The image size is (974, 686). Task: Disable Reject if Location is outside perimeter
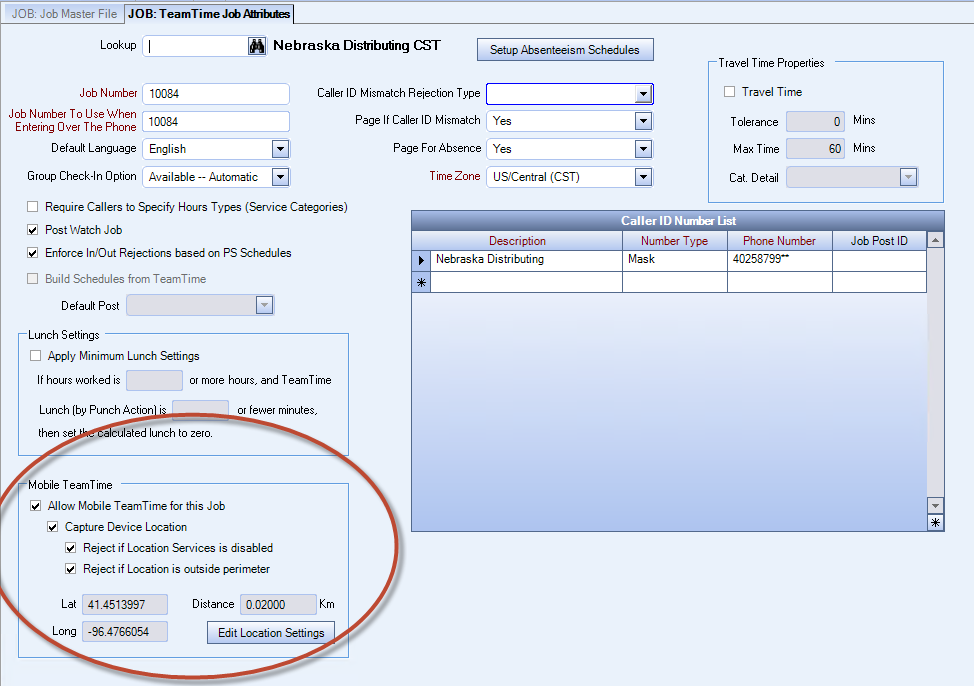[x=71, y=569]
